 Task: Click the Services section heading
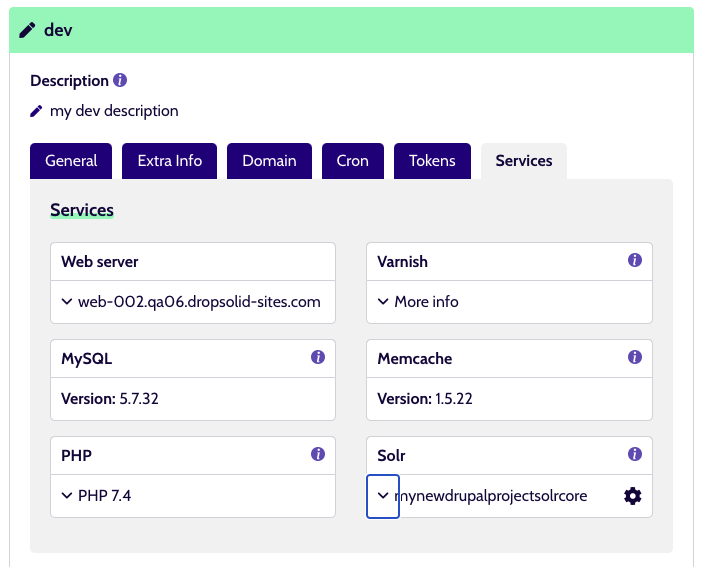tap(82, 210)
